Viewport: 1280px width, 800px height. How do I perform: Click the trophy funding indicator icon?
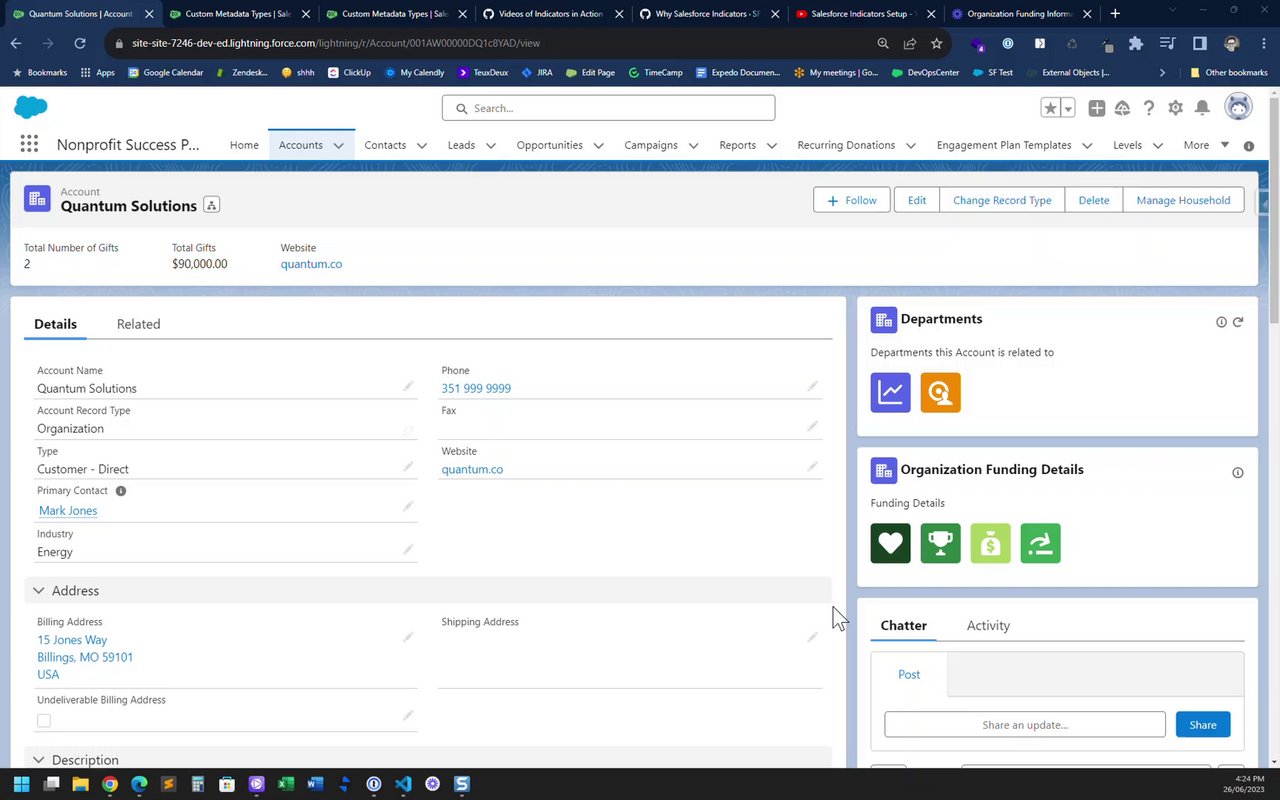(x=941, y=543)
